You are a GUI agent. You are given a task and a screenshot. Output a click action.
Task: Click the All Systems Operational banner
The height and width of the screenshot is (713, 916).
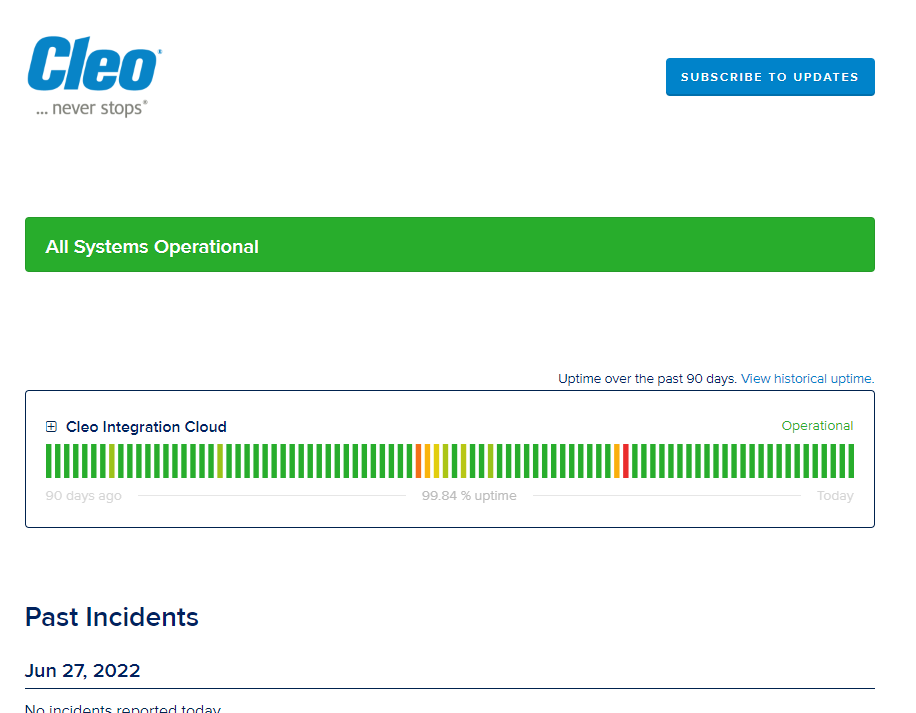click(x=450, y=244)
